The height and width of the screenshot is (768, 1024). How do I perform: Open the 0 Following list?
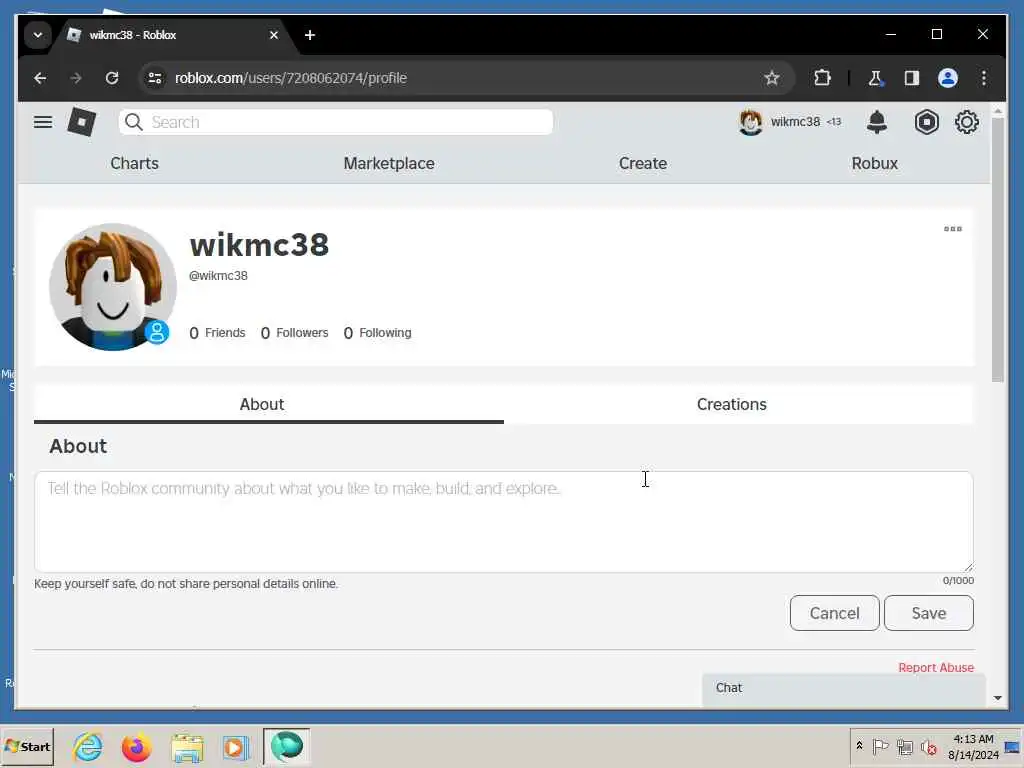377,333
